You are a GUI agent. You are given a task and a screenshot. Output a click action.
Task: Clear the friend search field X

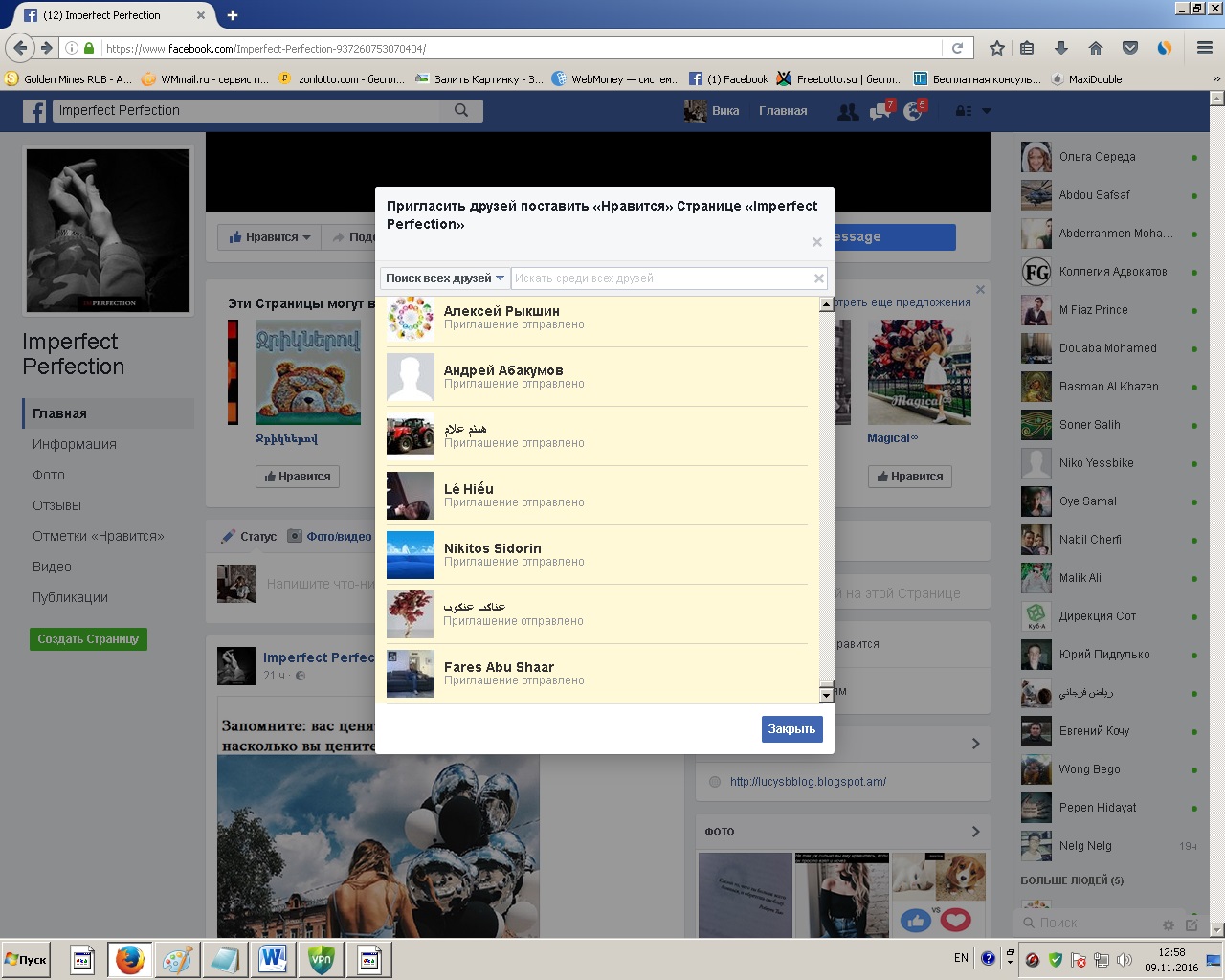coord(818,278)
